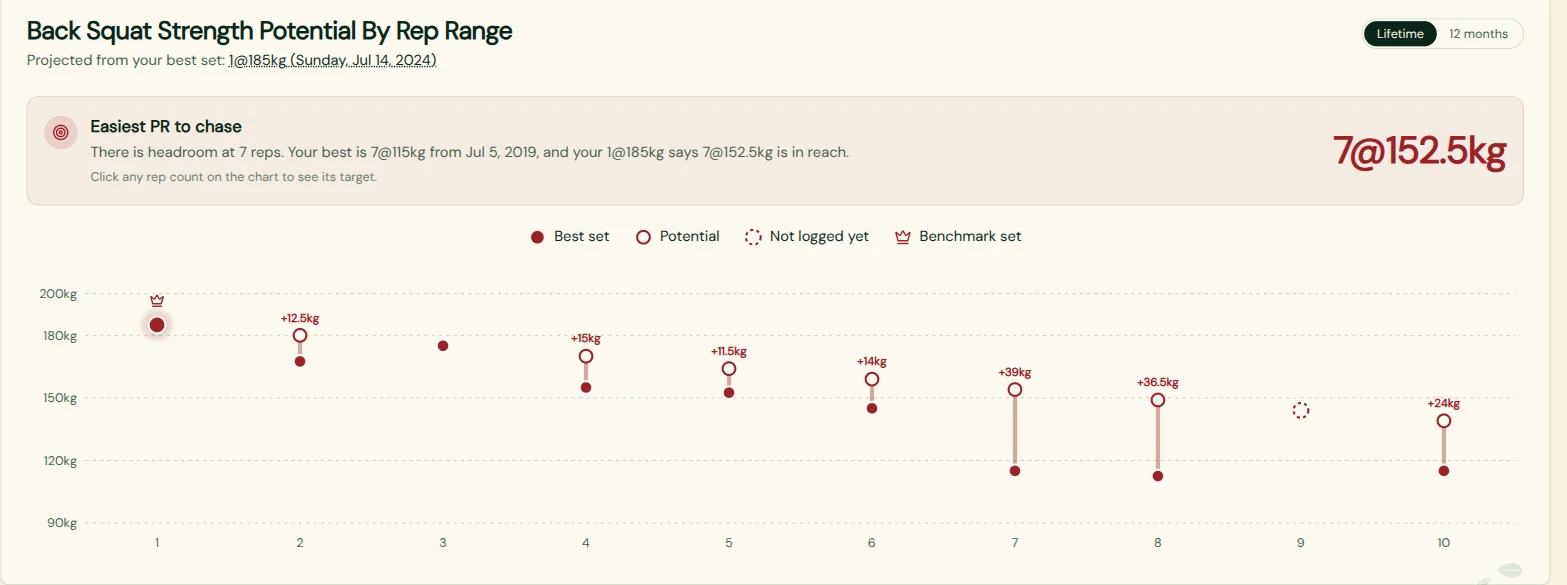Select the potential circle for 7 reps
The height and width of the screenshot is (585, 1567).
pyautogui.click(x=1015, y=390)
